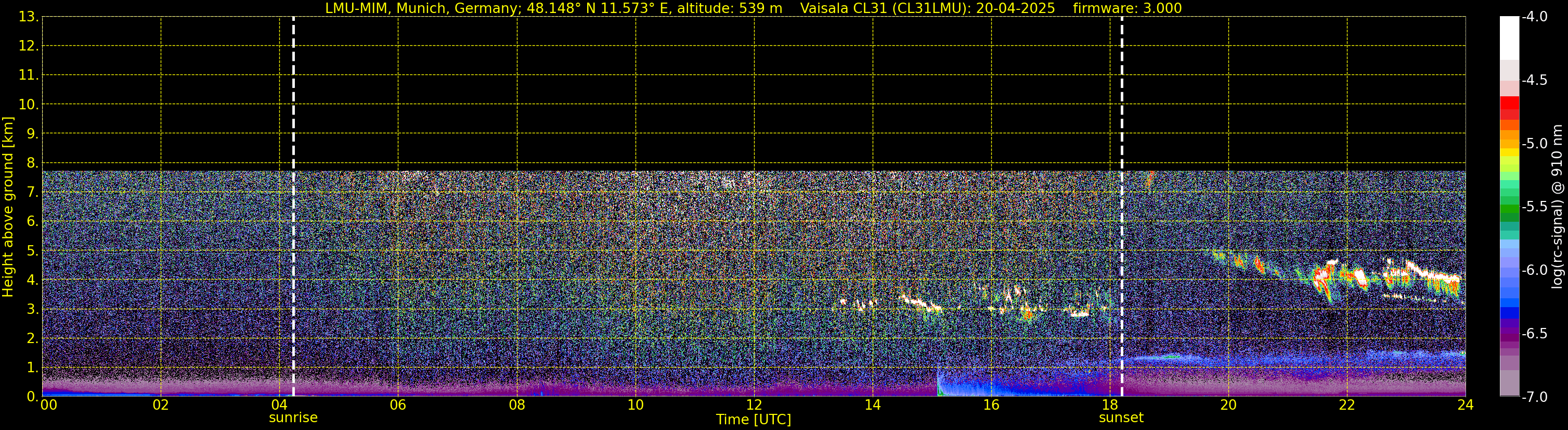Click the Height above ground [km] label
This screenshot has width=1568, height=430.
(x=8, y=207)
